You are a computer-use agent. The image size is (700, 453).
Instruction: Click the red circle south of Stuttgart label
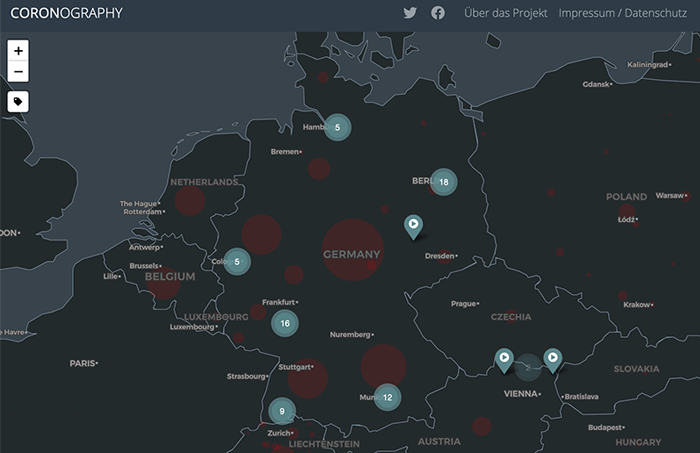tap(308, 378)
